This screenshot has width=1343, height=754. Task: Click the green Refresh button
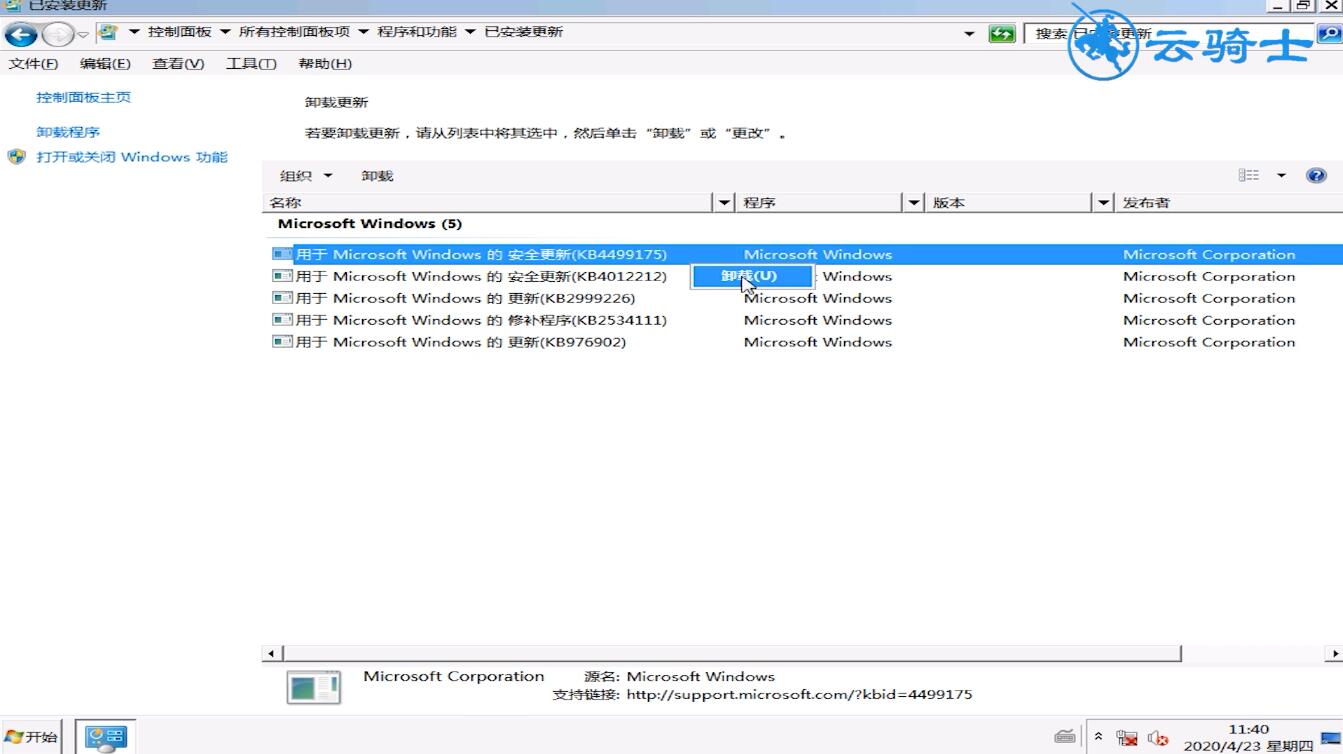pyautogui.click(x=1001, y=34)
